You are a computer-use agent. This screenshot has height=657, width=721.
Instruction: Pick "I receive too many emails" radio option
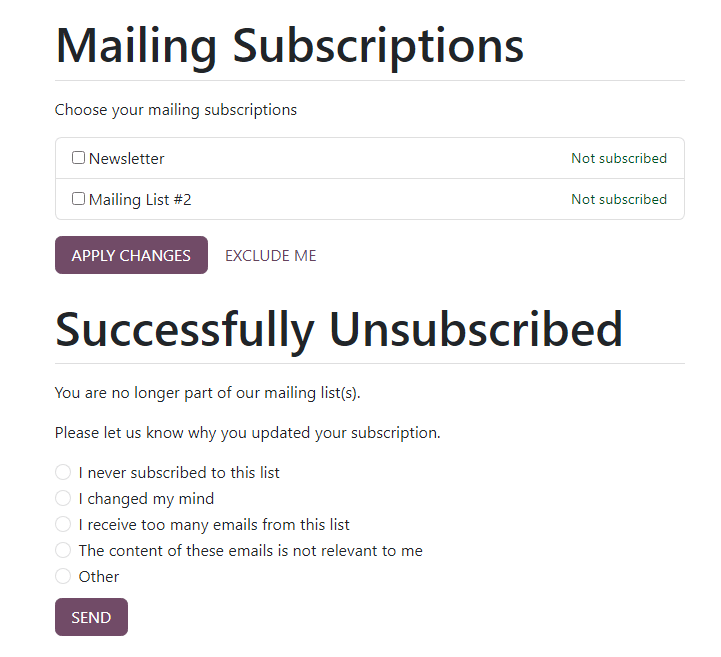click(x=63, y=524)
